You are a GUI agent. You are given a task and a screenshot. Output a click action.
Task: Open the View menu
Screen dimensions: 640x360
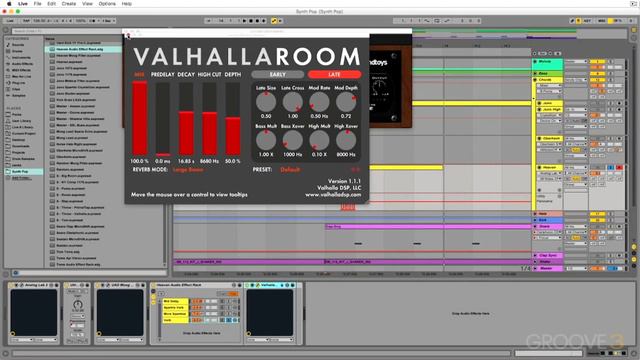tap(87, 4)
